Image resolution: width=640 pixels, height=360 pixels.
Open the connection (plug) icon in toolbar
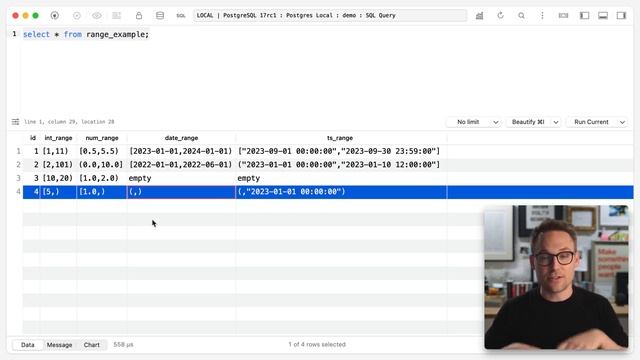[x=55, y=16]
